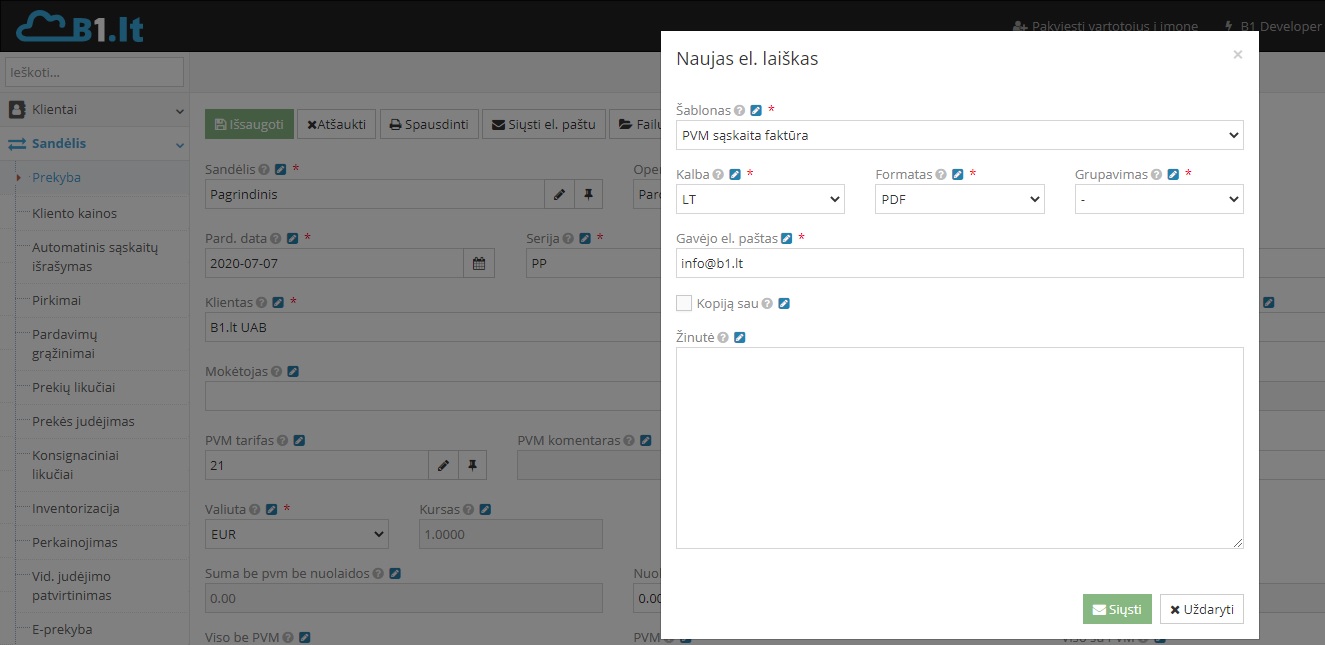Click into the Žinutė message text area
The height and width of the screenshot is (645, 1325).
click(959, 447)
